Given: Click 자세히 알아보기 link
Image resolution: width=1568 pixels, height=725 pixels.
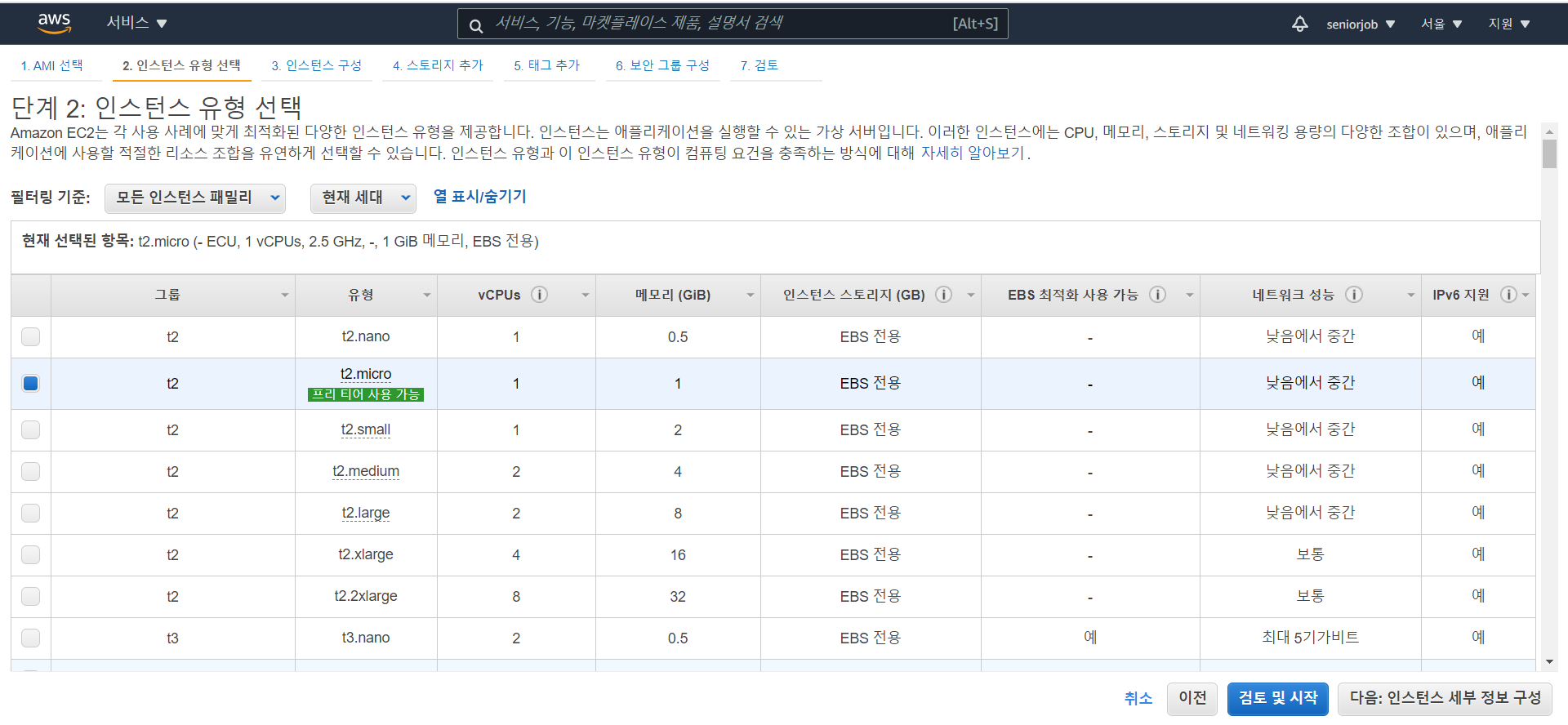Looking at the screenshot, I should 973,153.
